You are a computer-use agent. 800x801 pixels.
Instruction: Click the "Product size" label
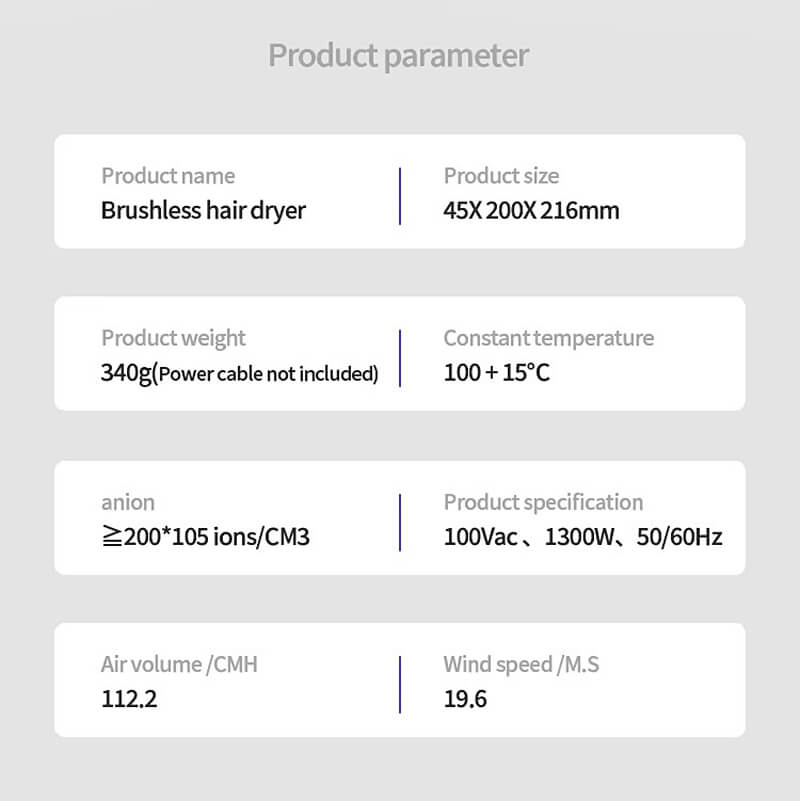[x=501, y=176]
